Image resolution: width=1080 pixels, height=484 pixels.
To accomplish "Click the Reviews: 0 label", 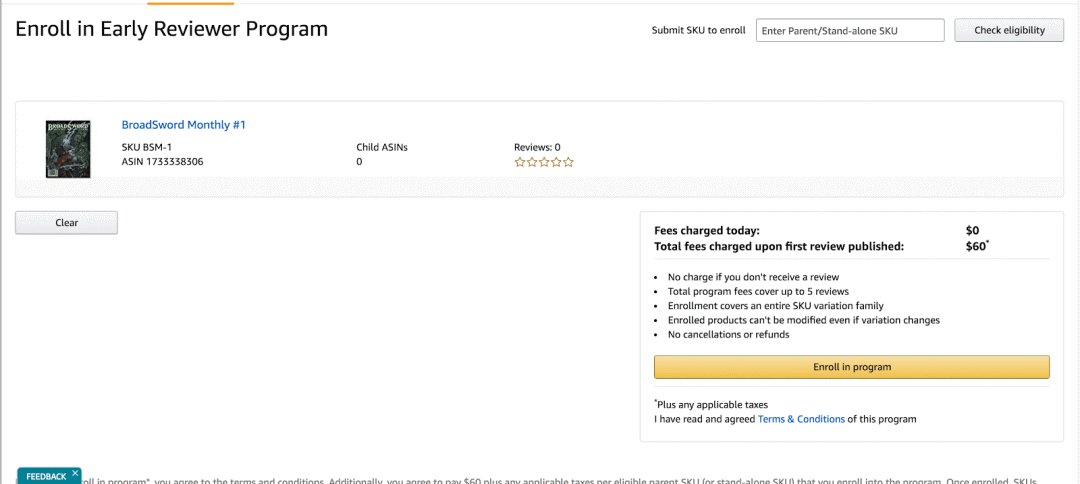I will 537,147.
